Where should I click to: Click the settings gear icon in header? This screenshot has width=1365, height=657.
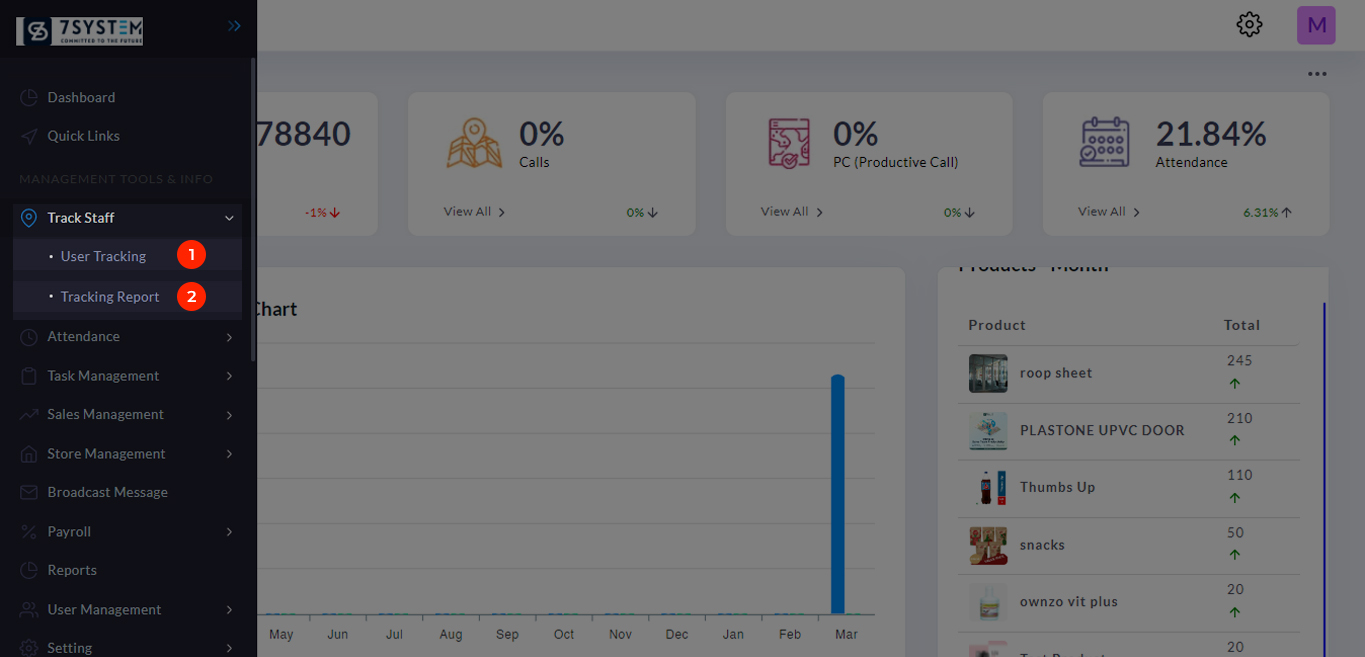(x=1249, y=25)
